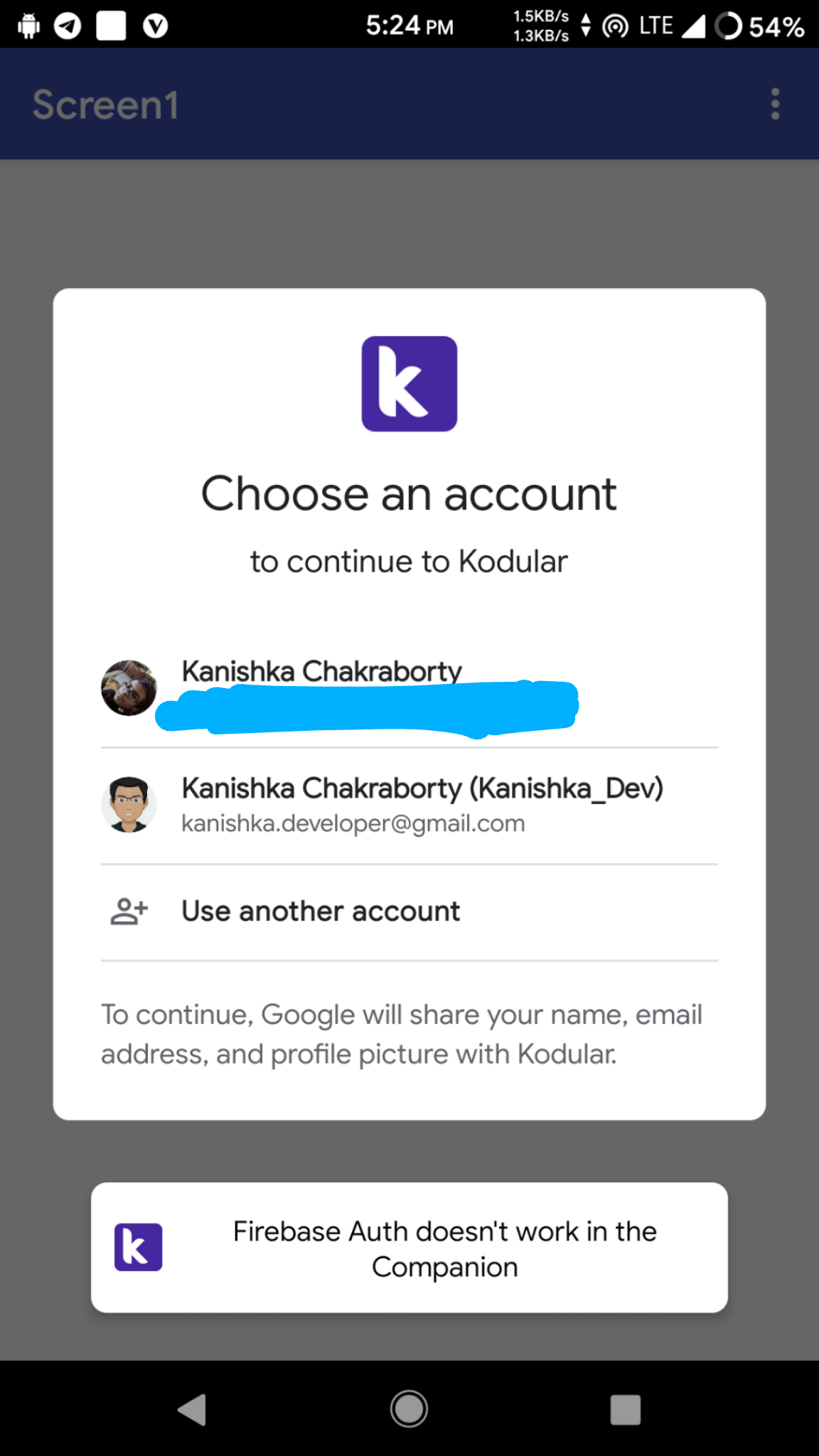Viewport: 819px width, 1456px height.
Task: Open the three-dot overflow menu
Action: [x=775, y=105]
